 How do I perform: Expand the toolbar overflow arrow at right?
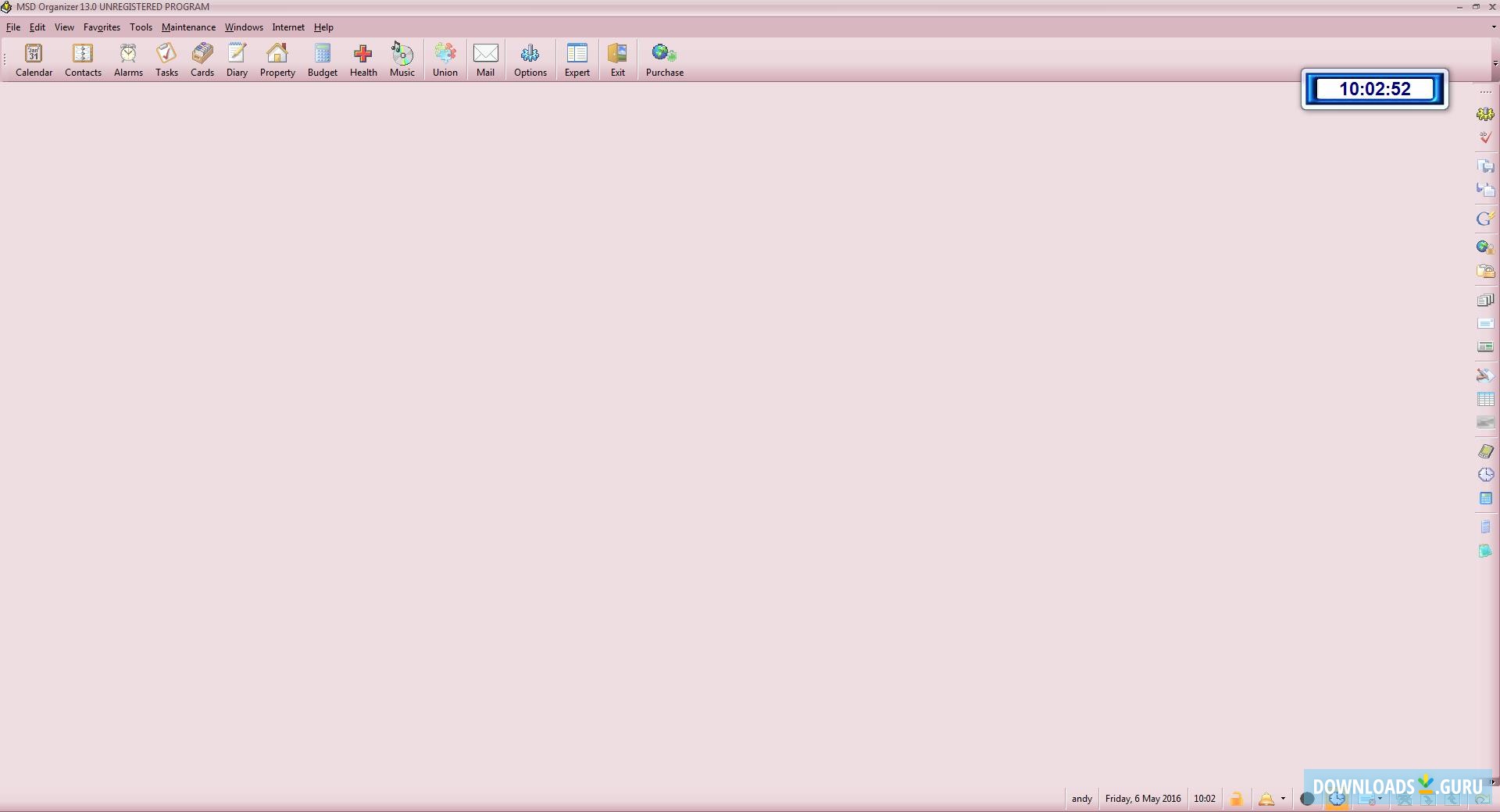(1495, 64)
